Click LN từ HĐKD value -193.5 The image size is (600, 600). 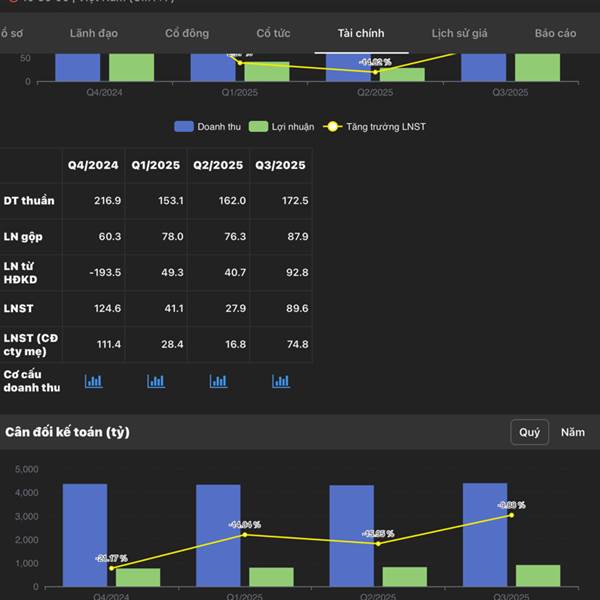coord(105,273)
